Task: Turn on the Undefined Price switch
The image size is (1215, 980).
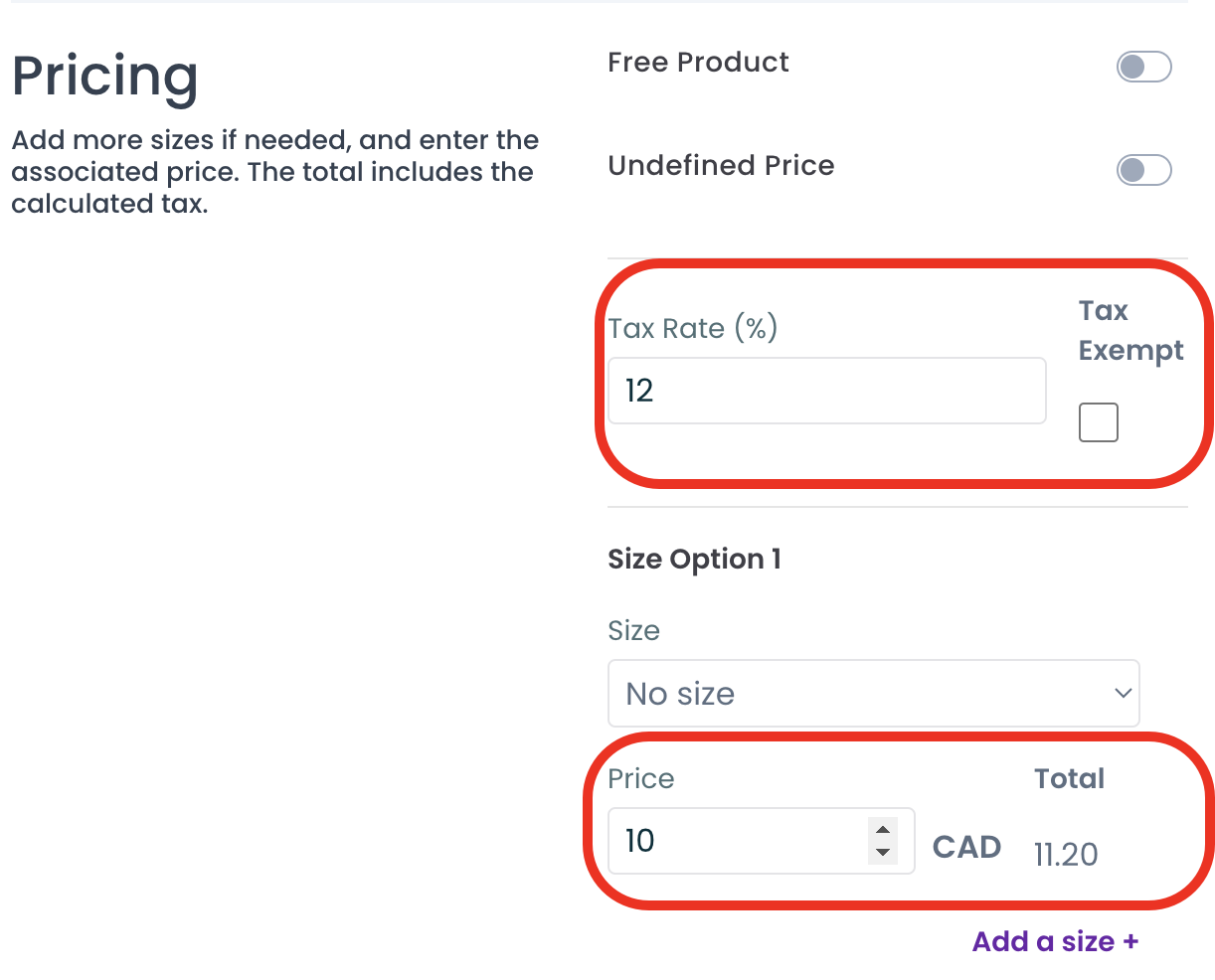Action: tap(1143, 170)
